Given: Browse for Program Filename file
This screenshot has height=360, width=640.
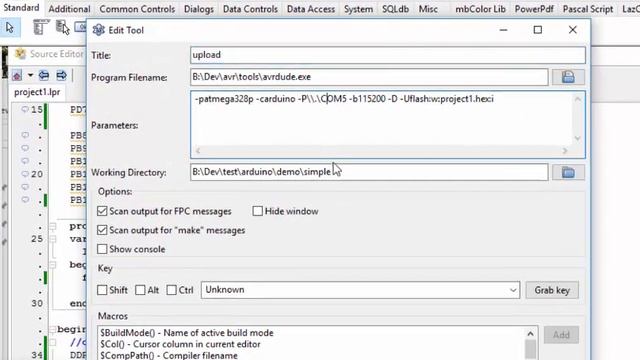Looking at the screenshot, I should (x=568, y=77).
